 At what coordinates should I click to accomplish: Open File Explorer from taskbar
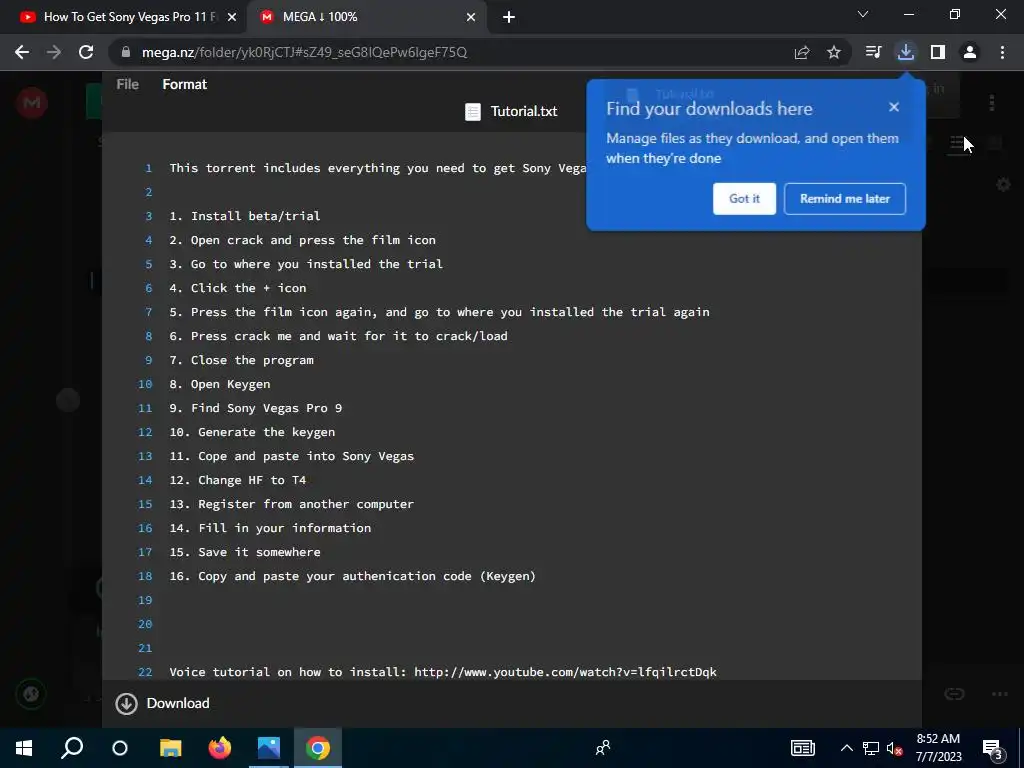pyautogui.click(x=170, y=748)
